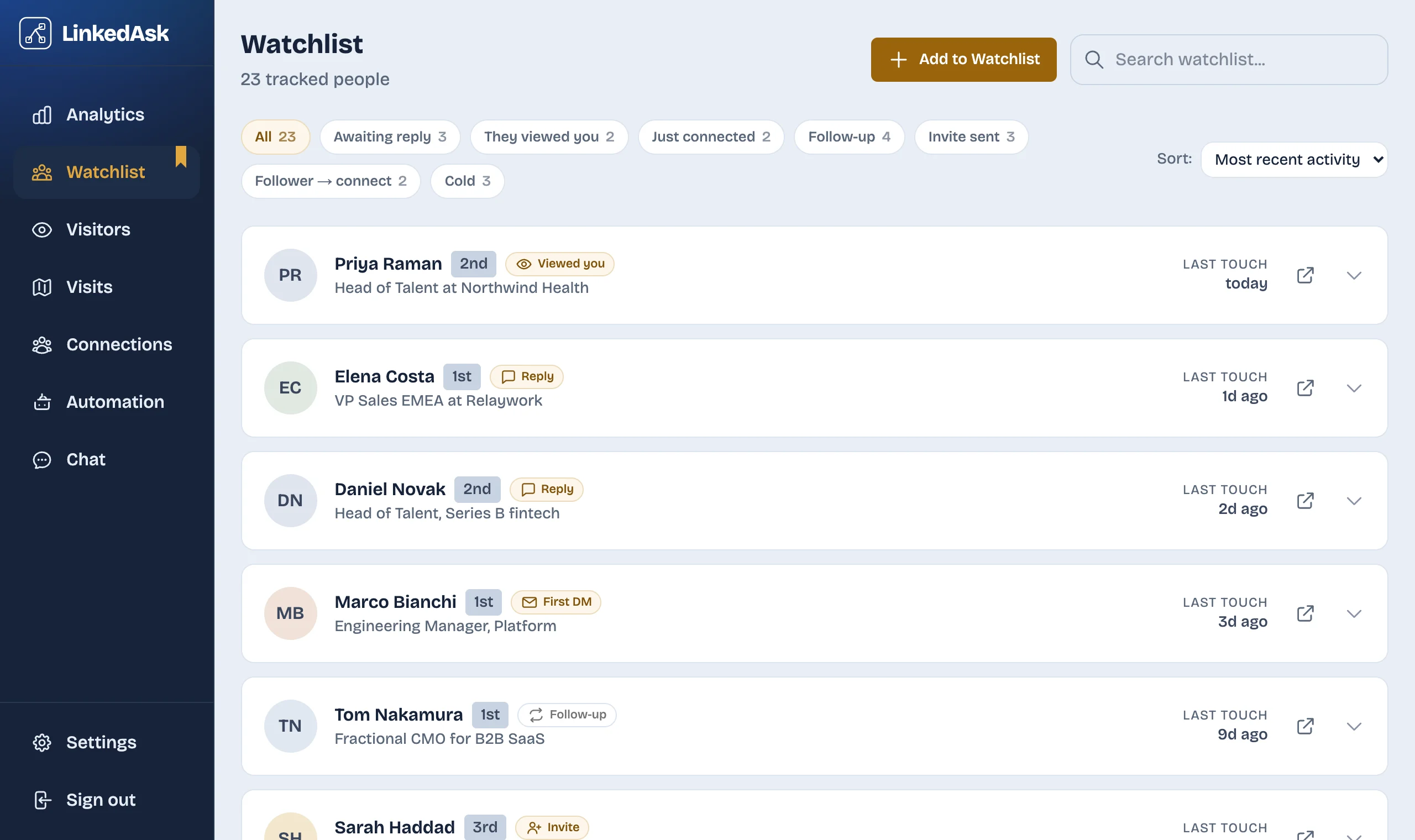The image size is (1415, 840).
Task: Click the name Sarah Haddad
Action: [x=395, y=827]
